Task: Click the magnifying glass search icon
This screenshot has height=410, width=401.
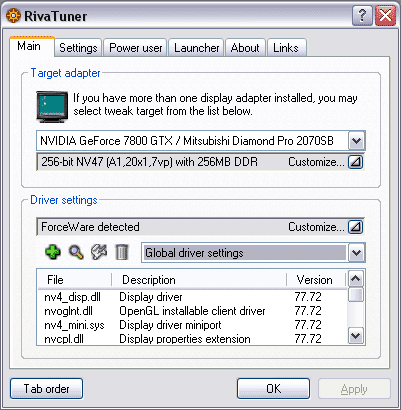Action: pos(76,252)
